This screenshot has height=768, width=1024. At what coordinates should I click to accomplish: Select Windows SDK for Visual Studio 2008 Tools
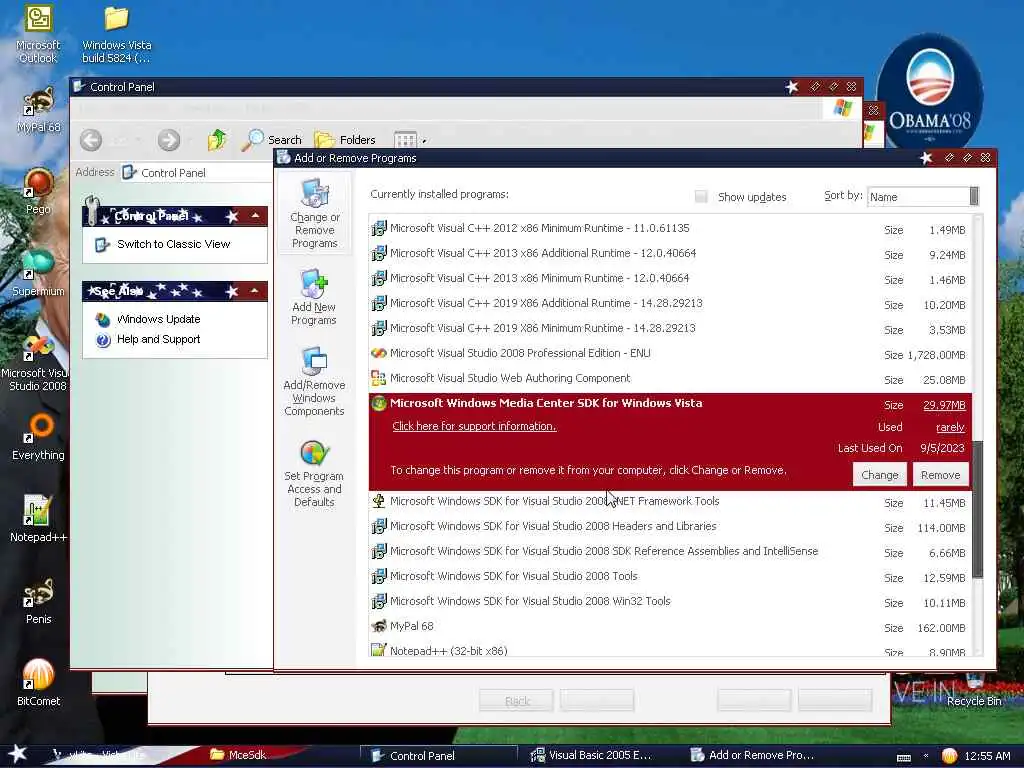670,577
